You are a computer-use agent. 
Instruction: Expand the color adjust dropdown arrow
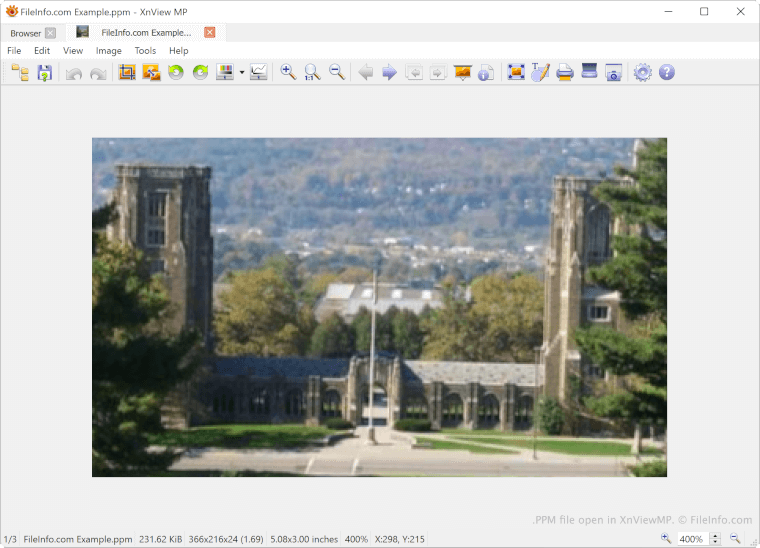click(242, 73)
